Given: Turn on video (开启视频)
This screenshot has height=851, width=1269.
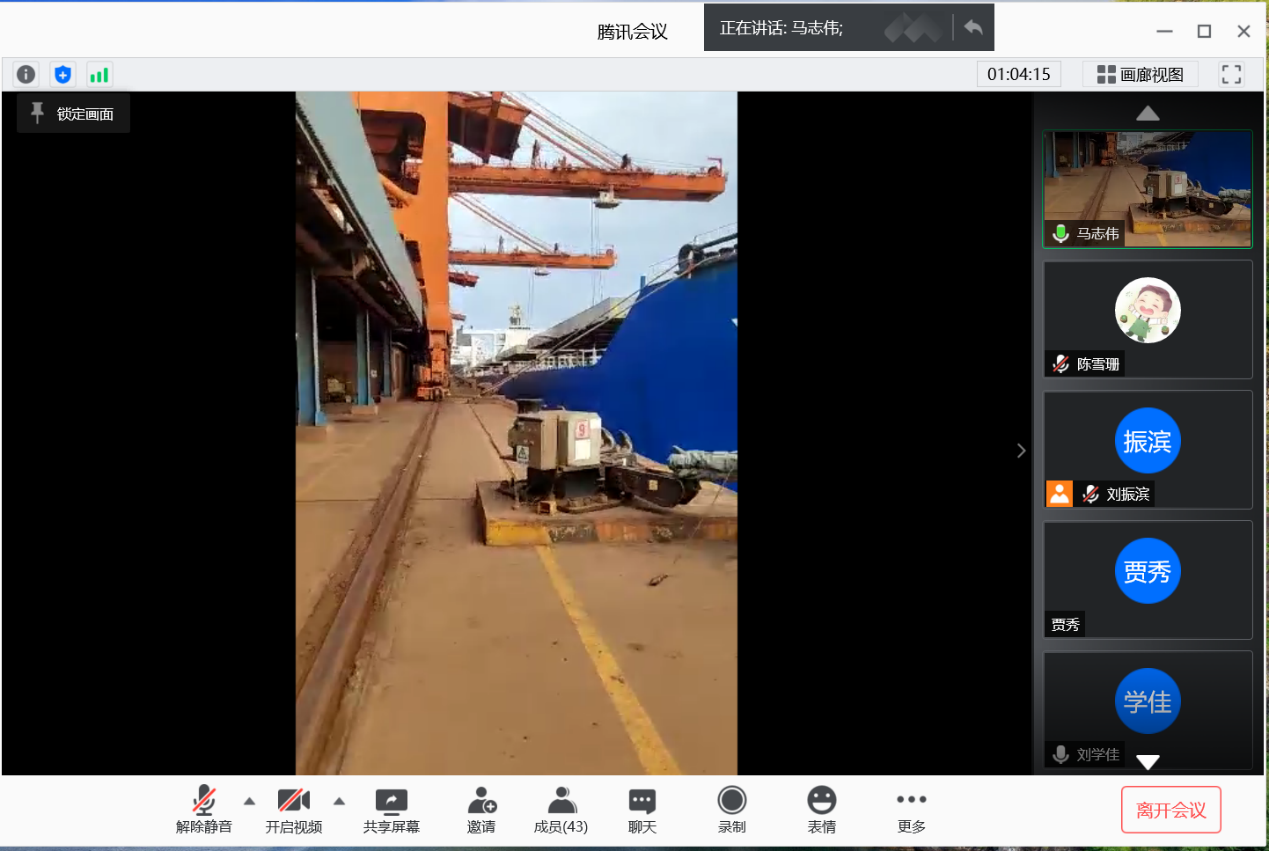Looking at the screenshot, I should tap(293, 809).
